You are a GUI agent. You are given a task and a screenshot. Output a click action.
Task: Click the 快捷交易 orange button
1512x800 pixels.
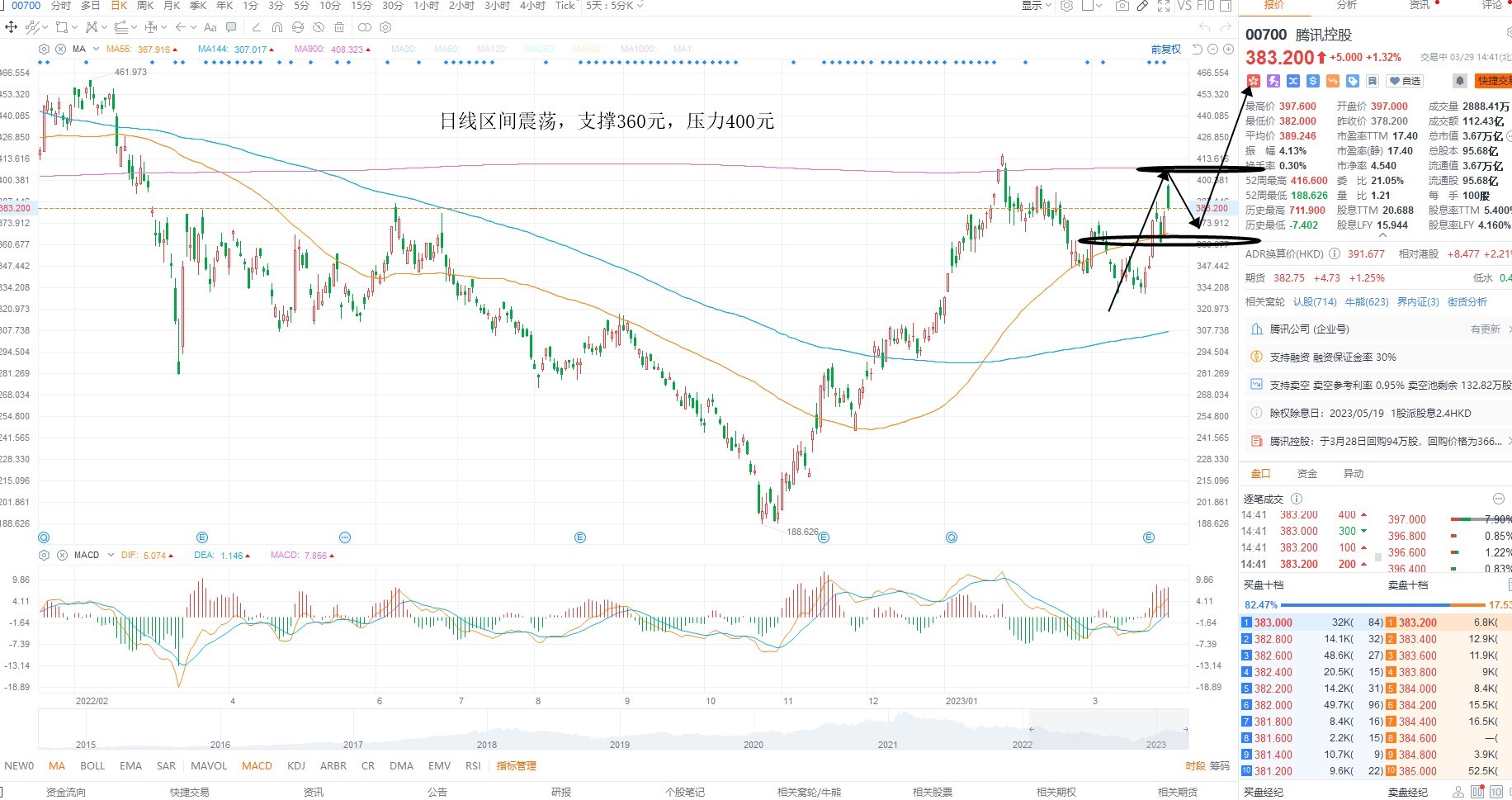(1493, 81)
